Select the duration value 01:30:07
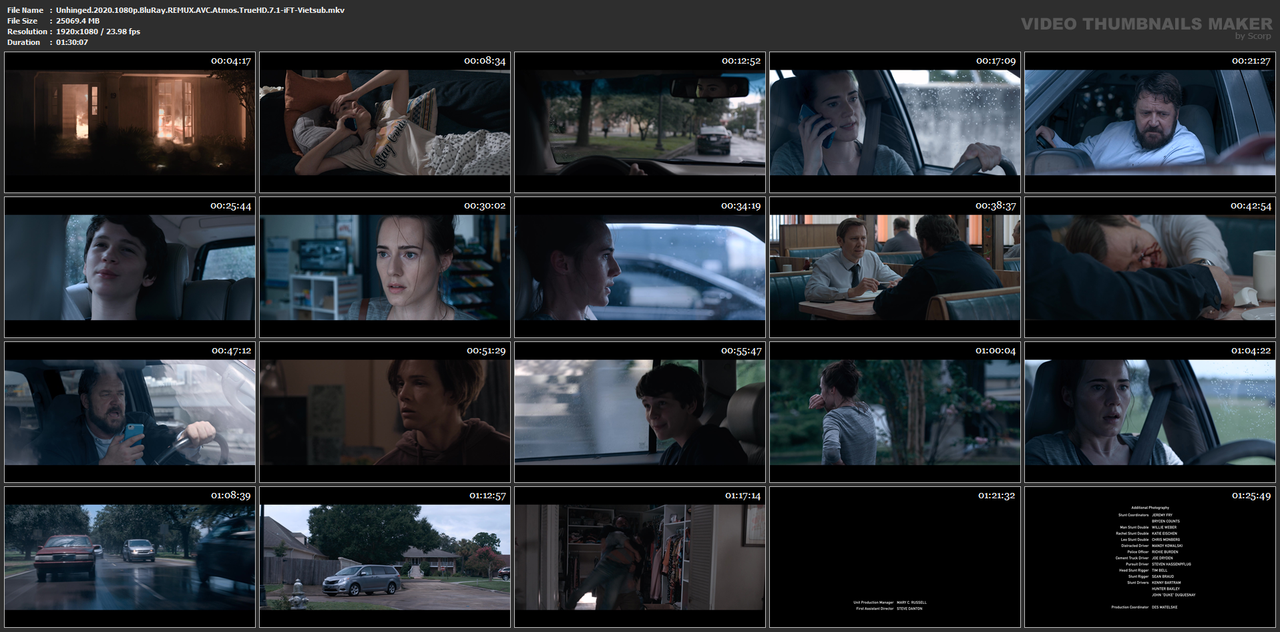 72,42
